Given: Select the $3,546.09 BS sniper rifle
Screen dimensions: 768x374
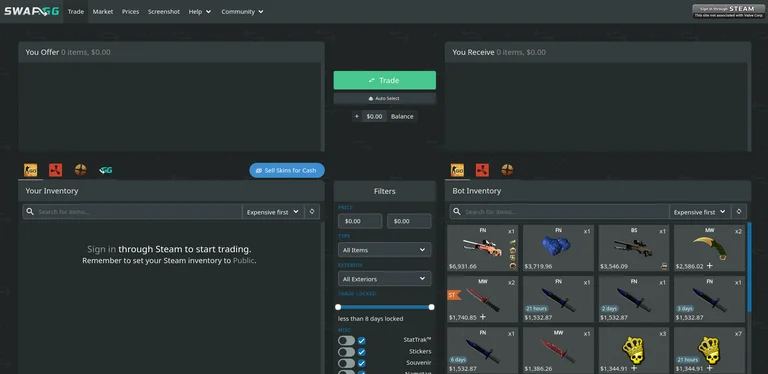Looking at the screenshot, I should coord(634,248).
